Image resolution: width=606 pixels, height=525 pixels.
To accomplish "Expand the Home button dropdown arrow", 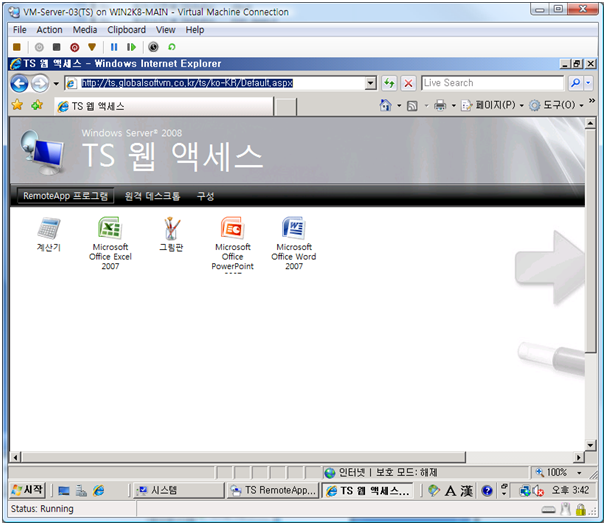I will [399, 106].
